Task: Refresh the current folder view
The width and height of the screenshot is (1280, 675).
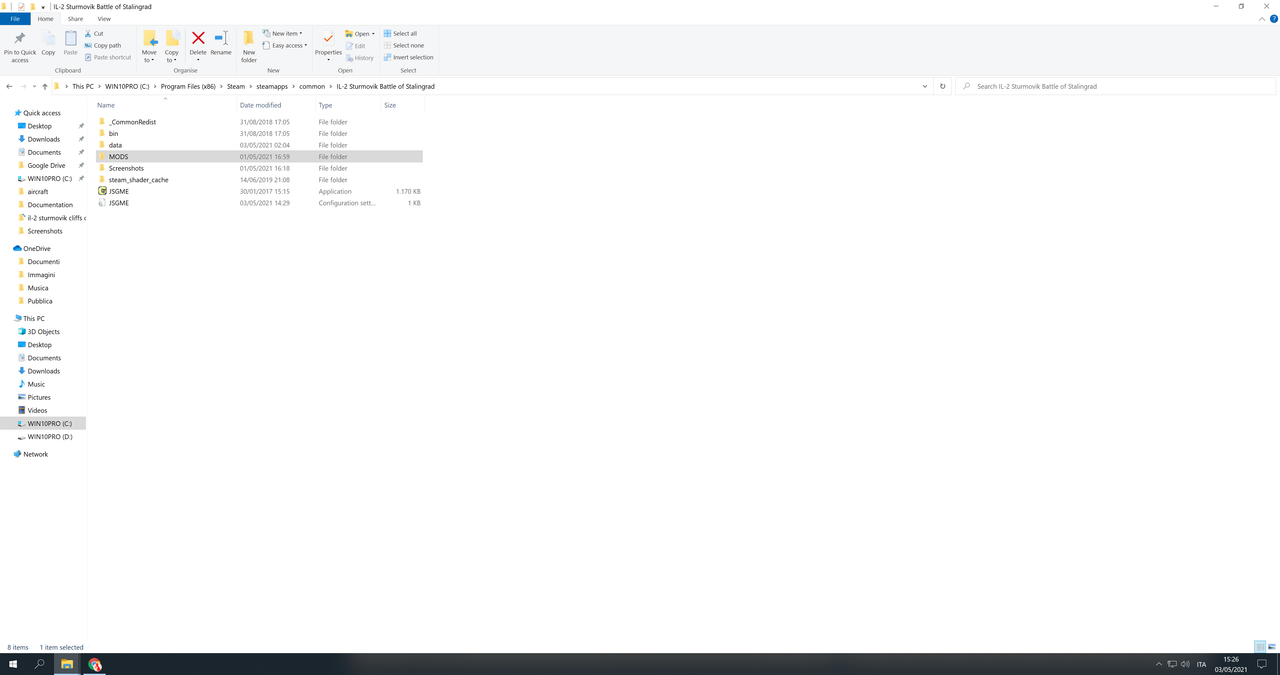Action: [942, 86]
